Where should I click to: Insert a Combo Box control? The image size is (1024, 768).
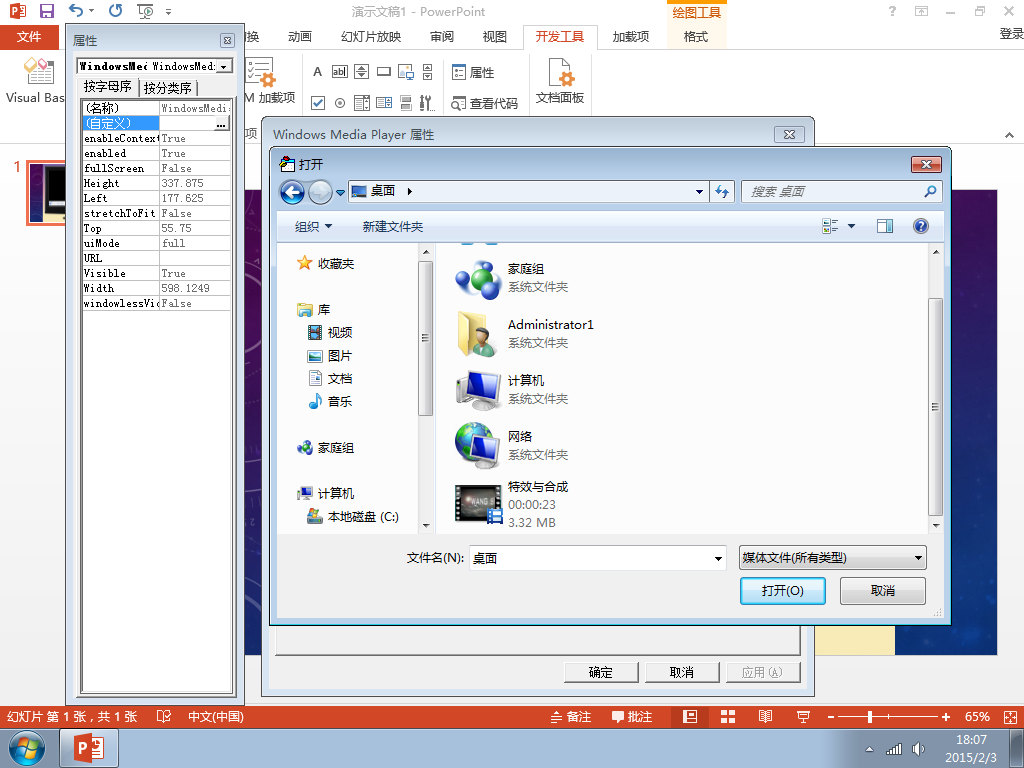pos(384,103)
